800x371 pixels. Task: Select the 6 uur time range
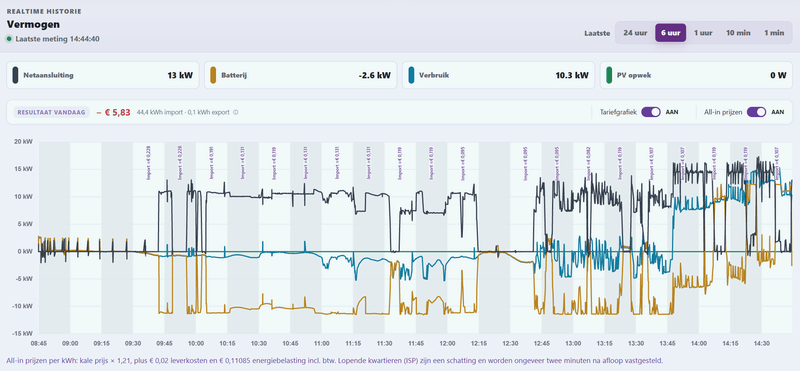[x=670, y=33]
